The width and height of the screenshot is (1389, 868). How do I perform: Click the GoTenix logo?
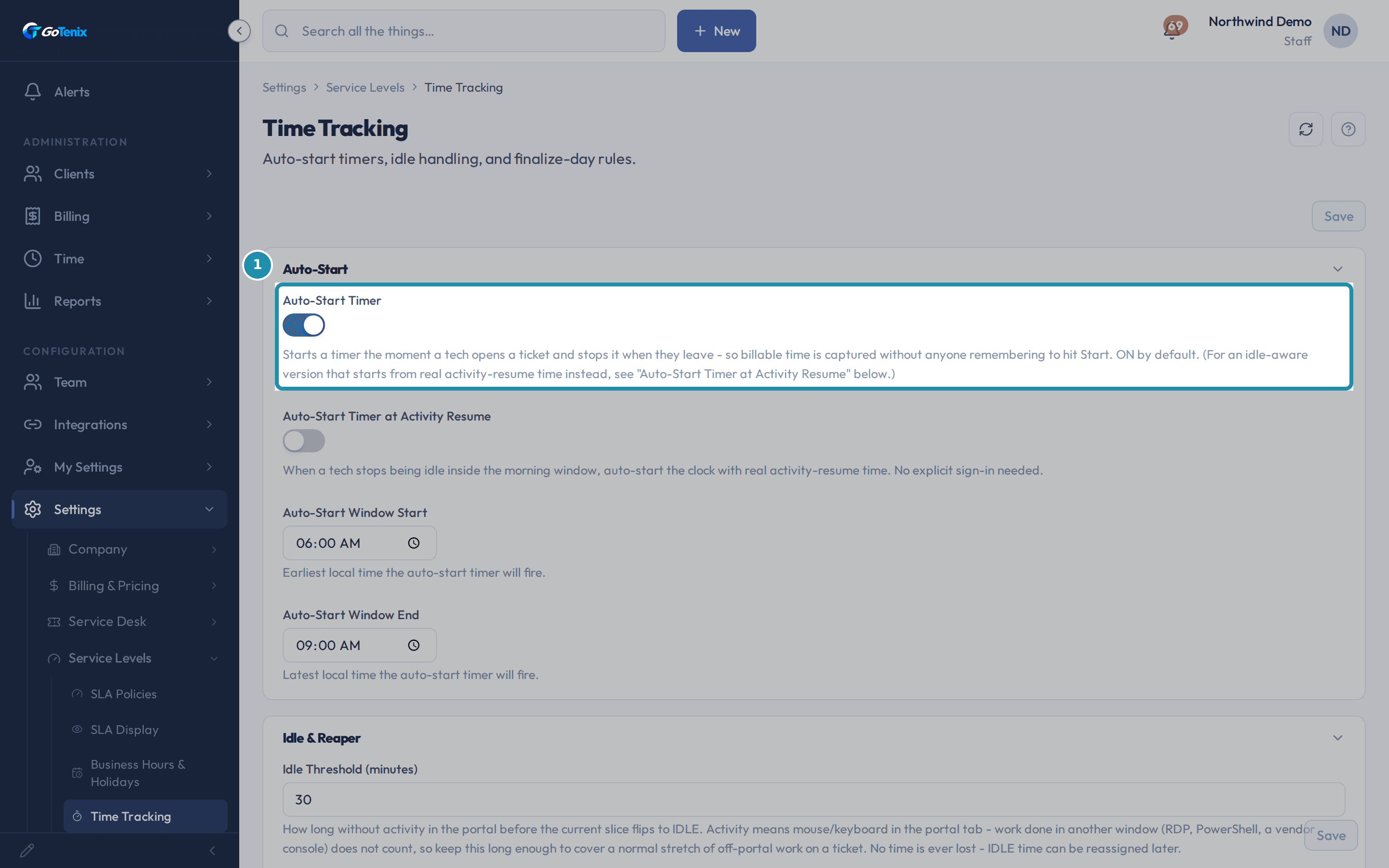click(54, 31)
